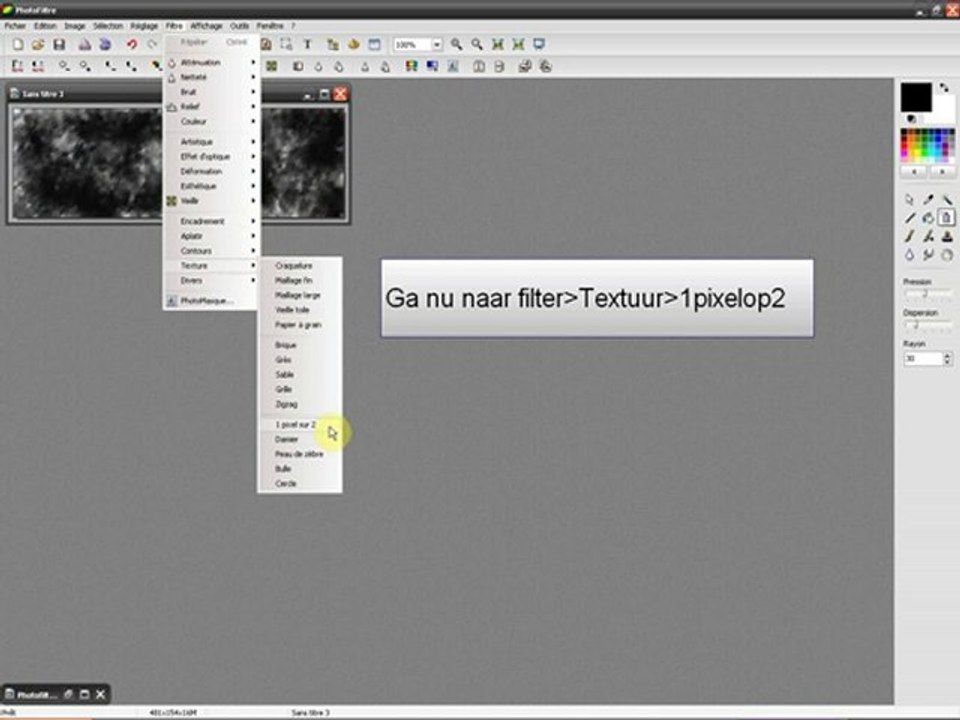Open a file using the folder icon
The height and width of the screenshot is (720, 960).
point(38,45)
